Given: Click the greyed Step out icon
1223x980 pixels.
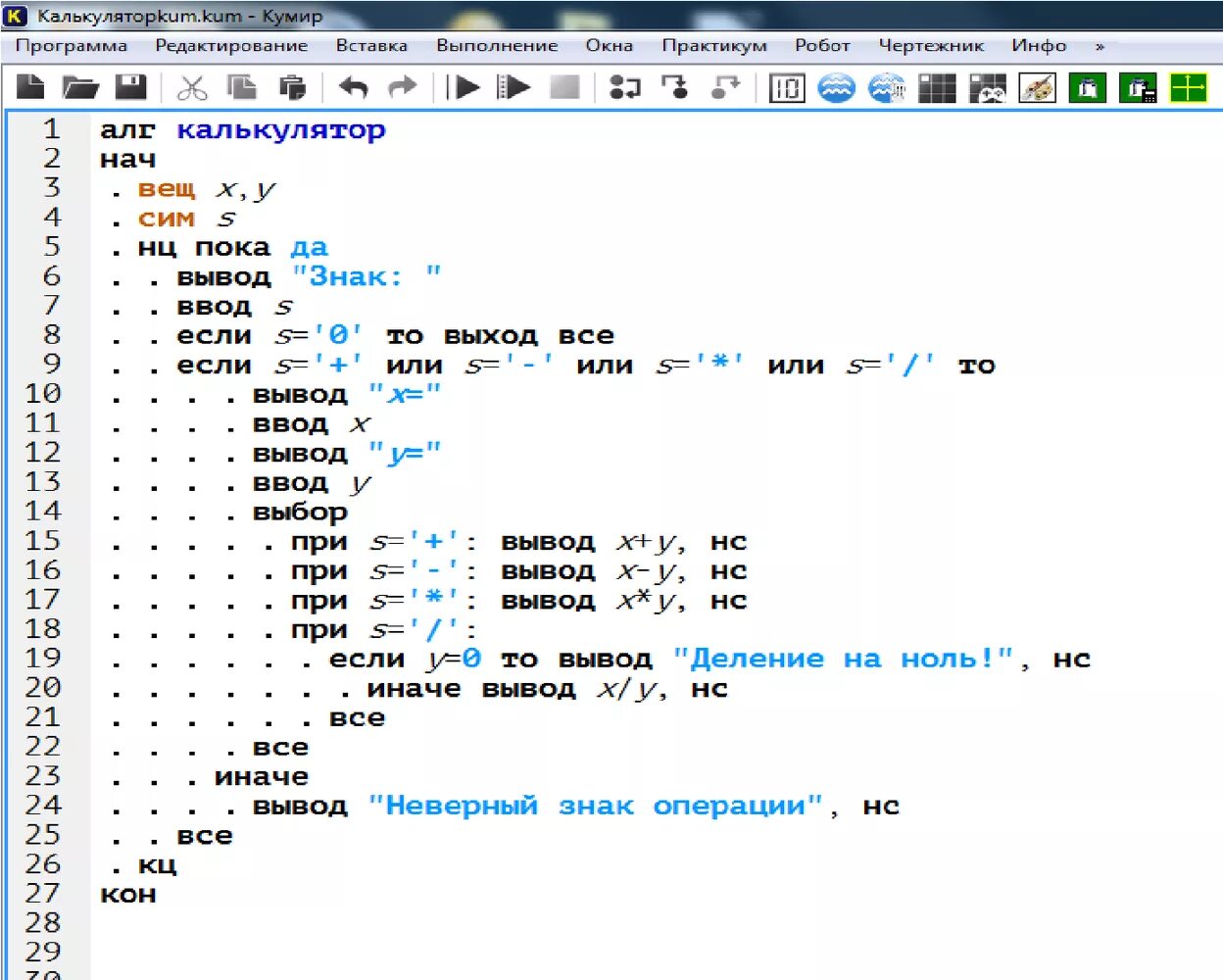Looking at the screenshot, I should [x=725, y=88].
